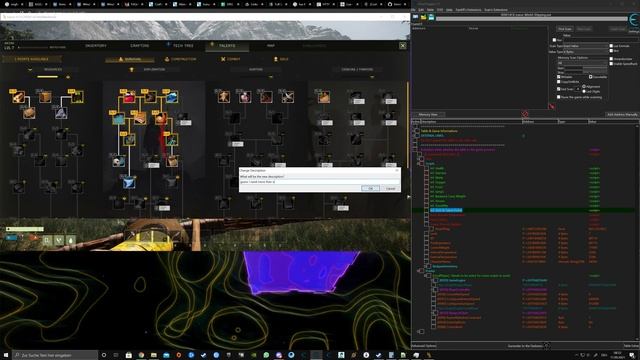The width and height of the screenshot is (640, 360).
Task: Click the chevron left of RESOURCES
Action: coord(30,70)
